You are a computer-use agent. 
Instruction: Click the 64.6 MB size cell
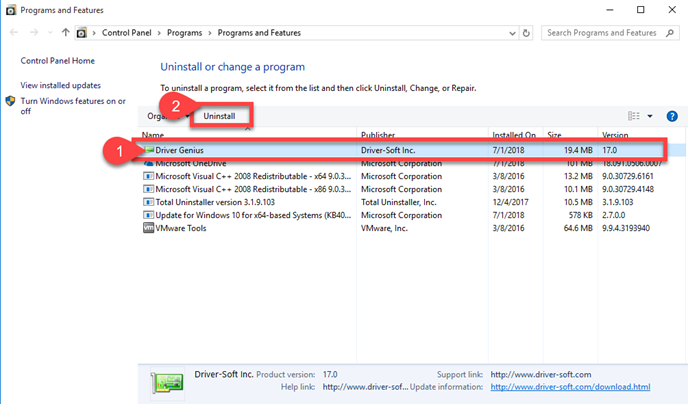coord(578,228)
